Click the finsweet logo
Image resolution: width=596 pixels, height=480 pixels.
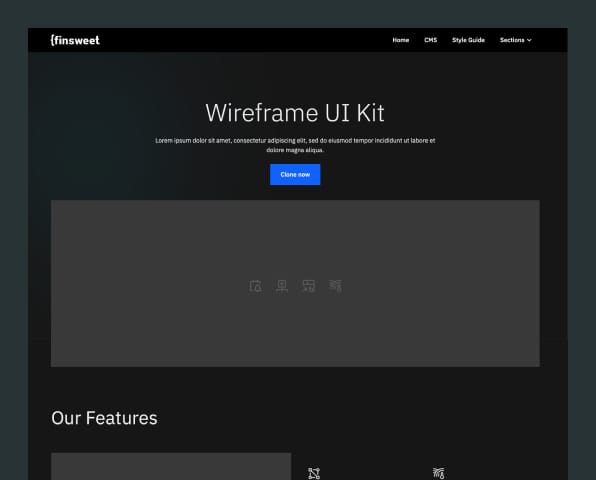coord(75,40)
